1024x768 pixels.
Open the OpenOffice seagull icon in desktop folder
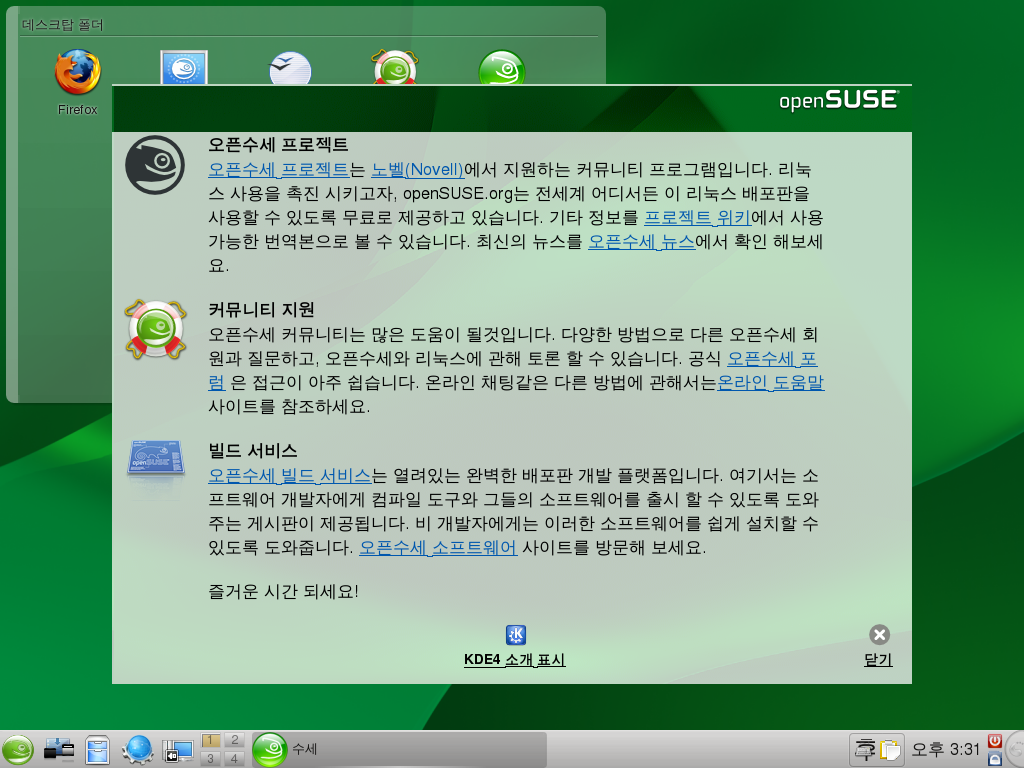tap(290, 68)
